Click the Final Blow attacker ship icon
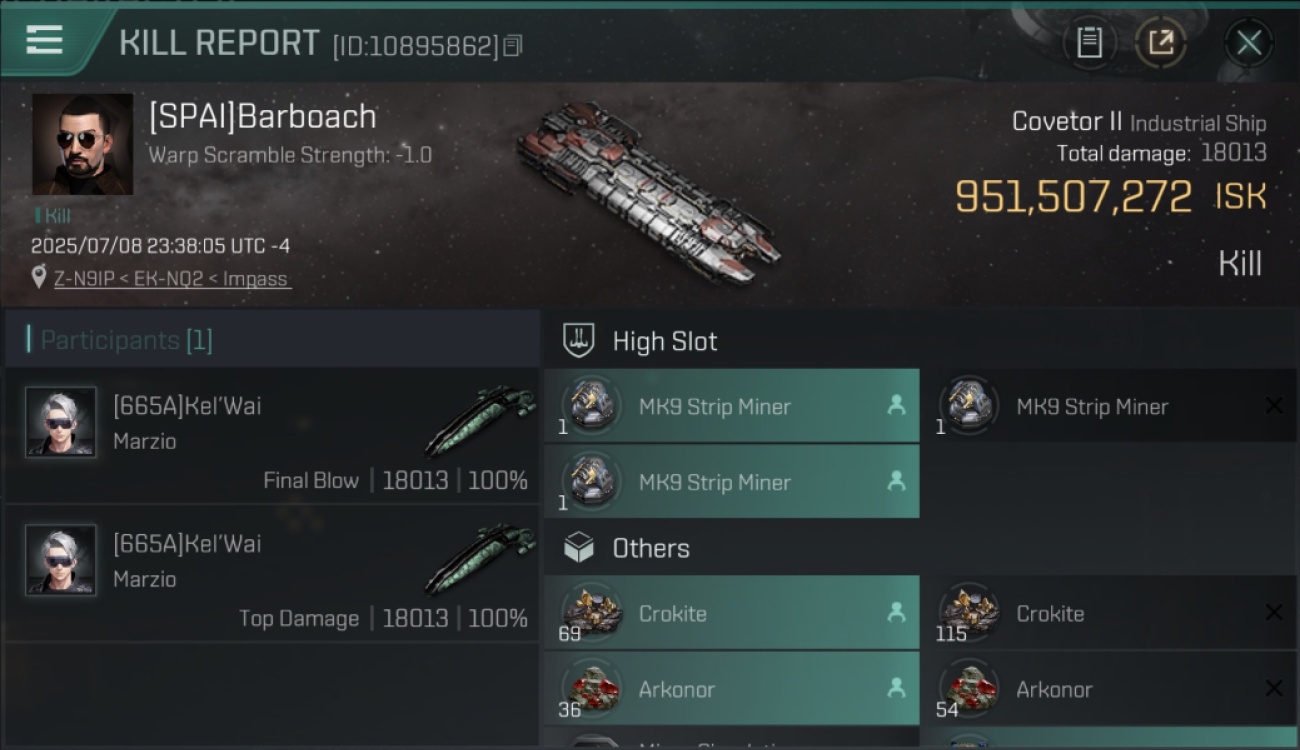1300x750 pixels. (x=481, y=420)
